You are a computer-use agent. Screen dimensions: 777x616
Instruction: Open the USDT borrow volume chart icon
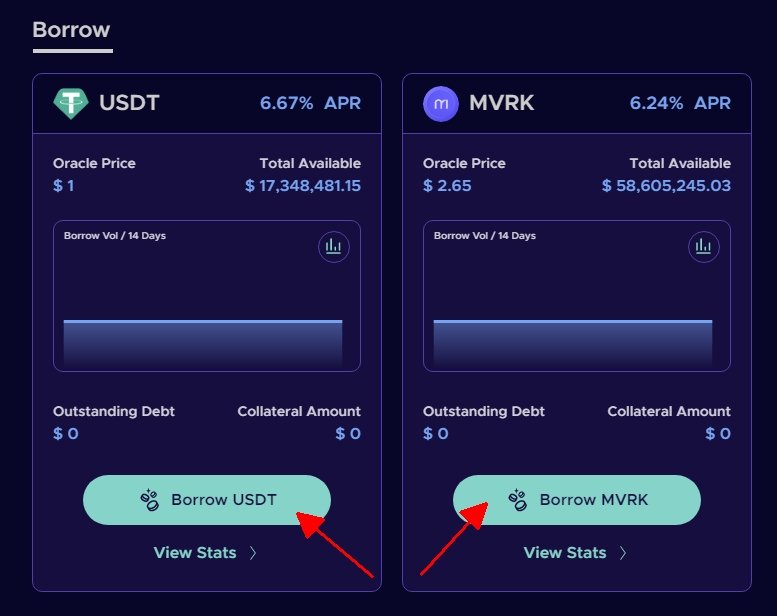click(x=333, y=246)
